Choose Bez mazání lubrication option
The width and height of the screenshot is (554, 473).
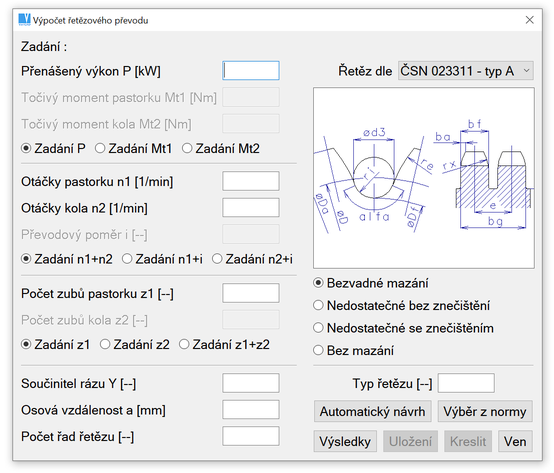click(x=353, y=350)
